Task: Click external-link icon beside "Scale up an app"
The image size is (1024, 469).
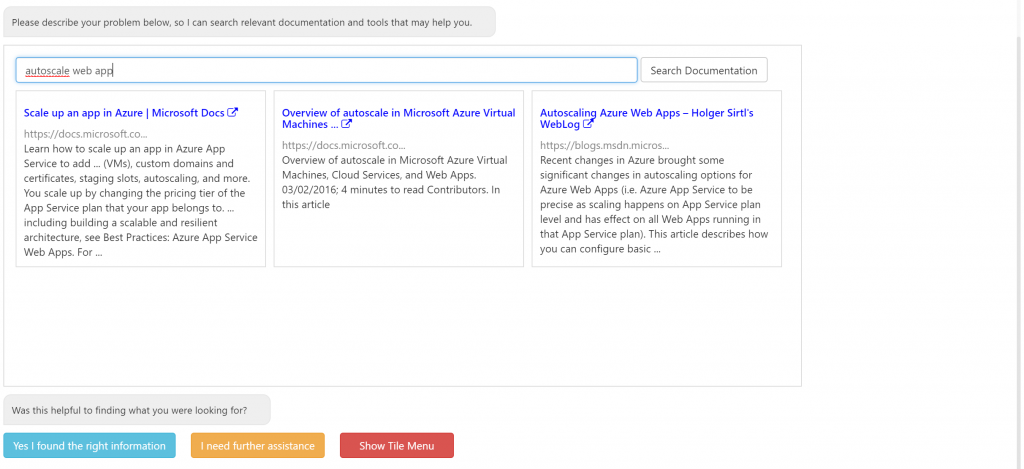Action: coord(233,113)
